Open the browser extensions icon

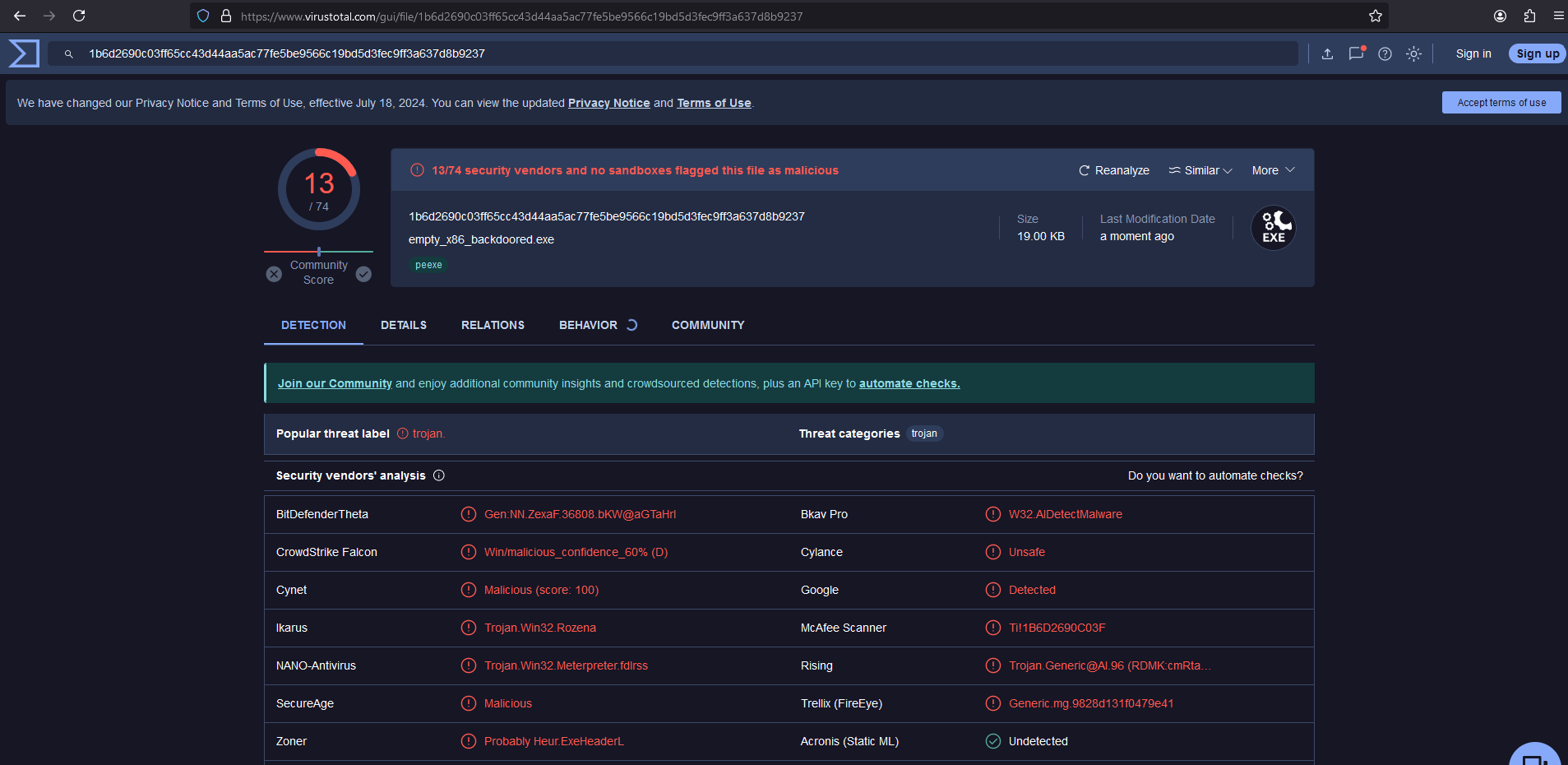pyautogui.click(x=1529, y=16)
